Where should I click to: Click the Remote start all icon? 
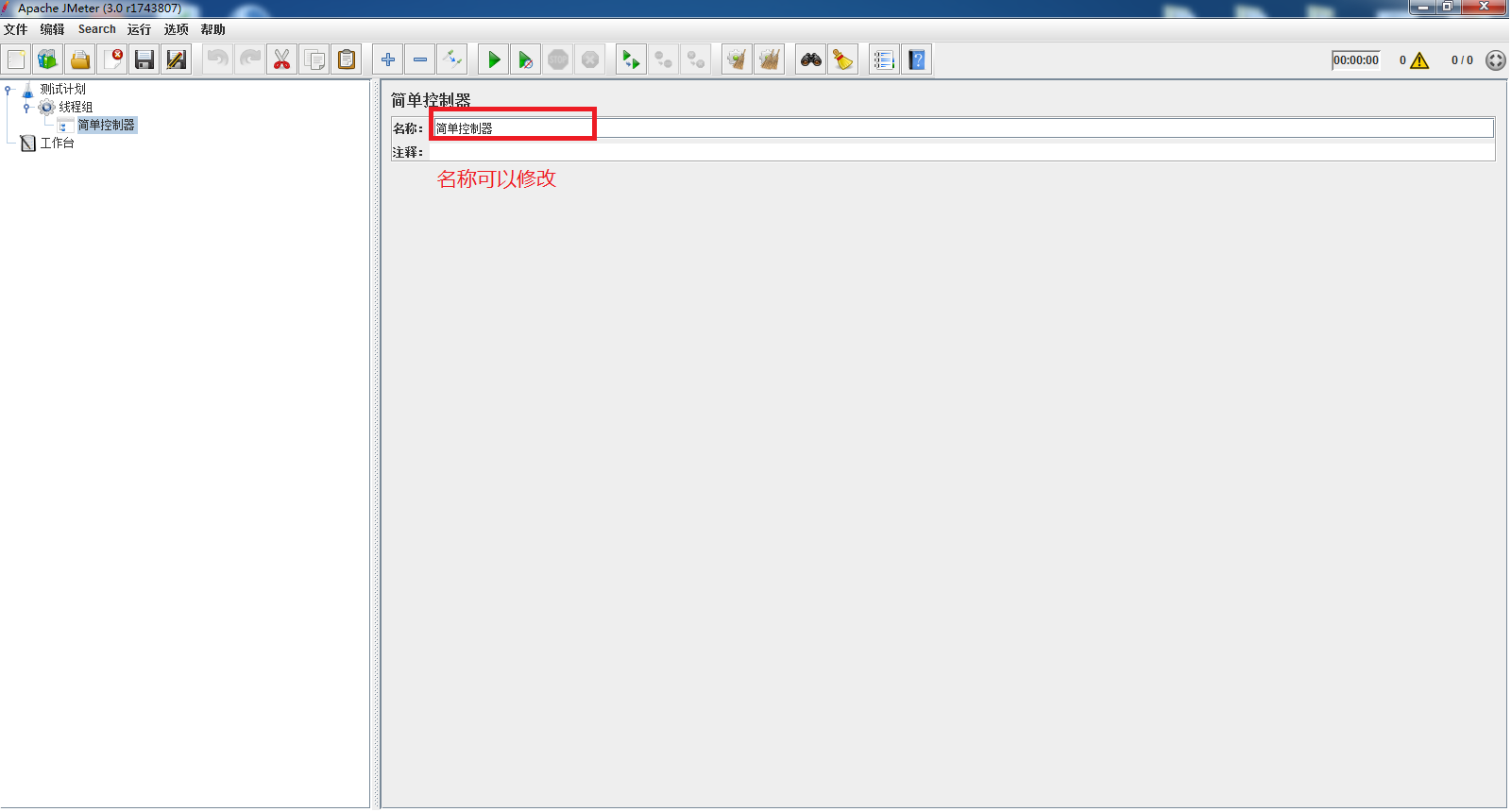tap(631, 59)
